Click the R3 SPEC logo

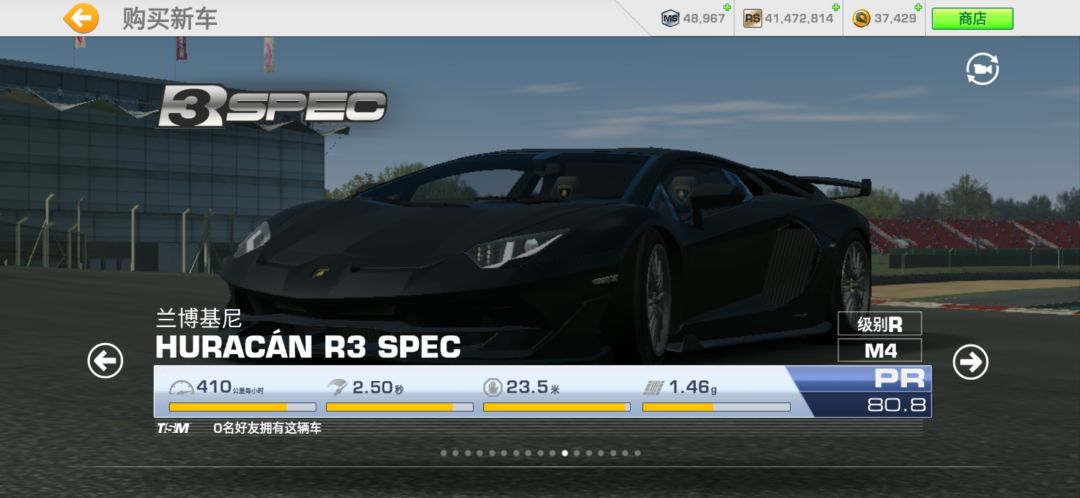[272, 105]
